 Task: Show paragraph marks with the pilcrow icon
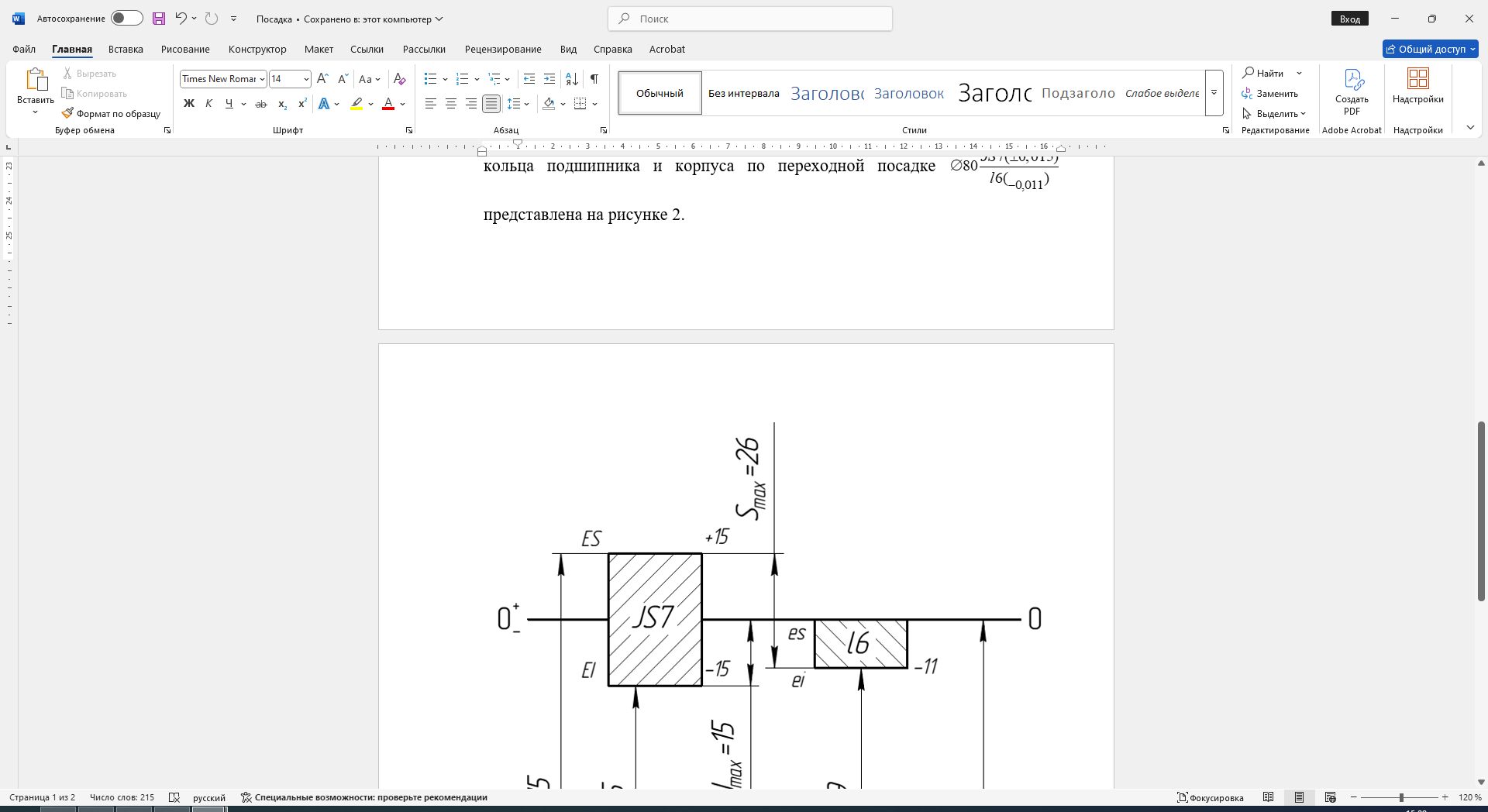tap(594, 79)
